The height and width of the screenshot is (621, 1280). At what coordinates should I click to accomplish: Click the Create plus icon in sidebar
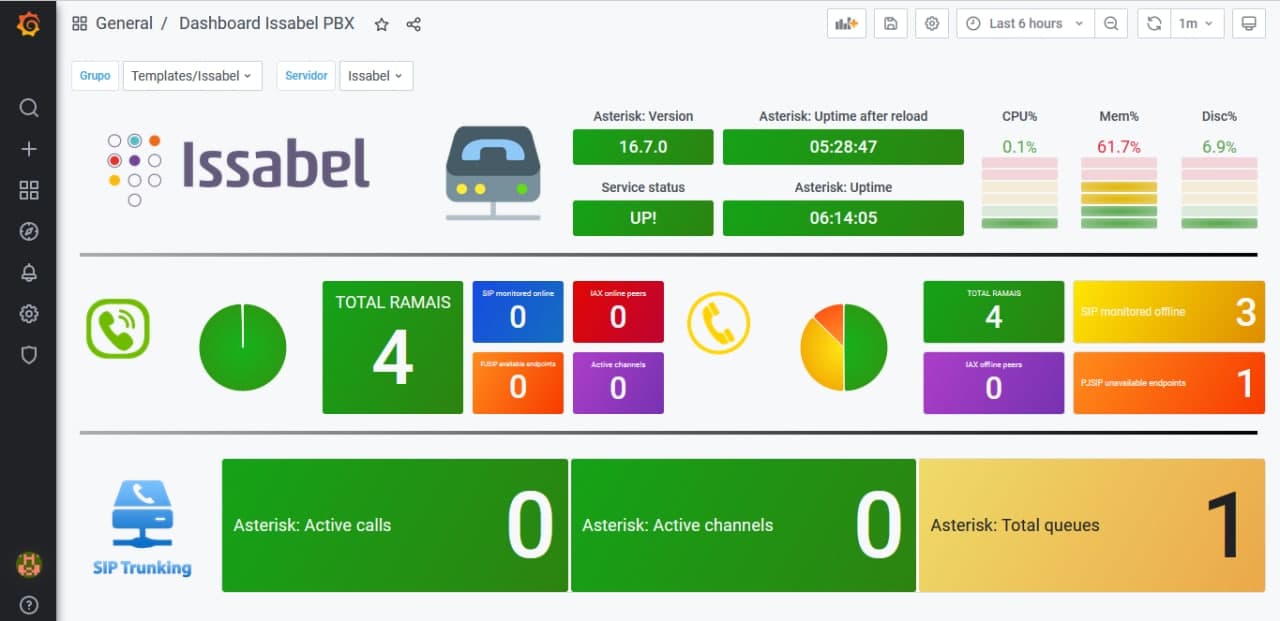point(29,149)
